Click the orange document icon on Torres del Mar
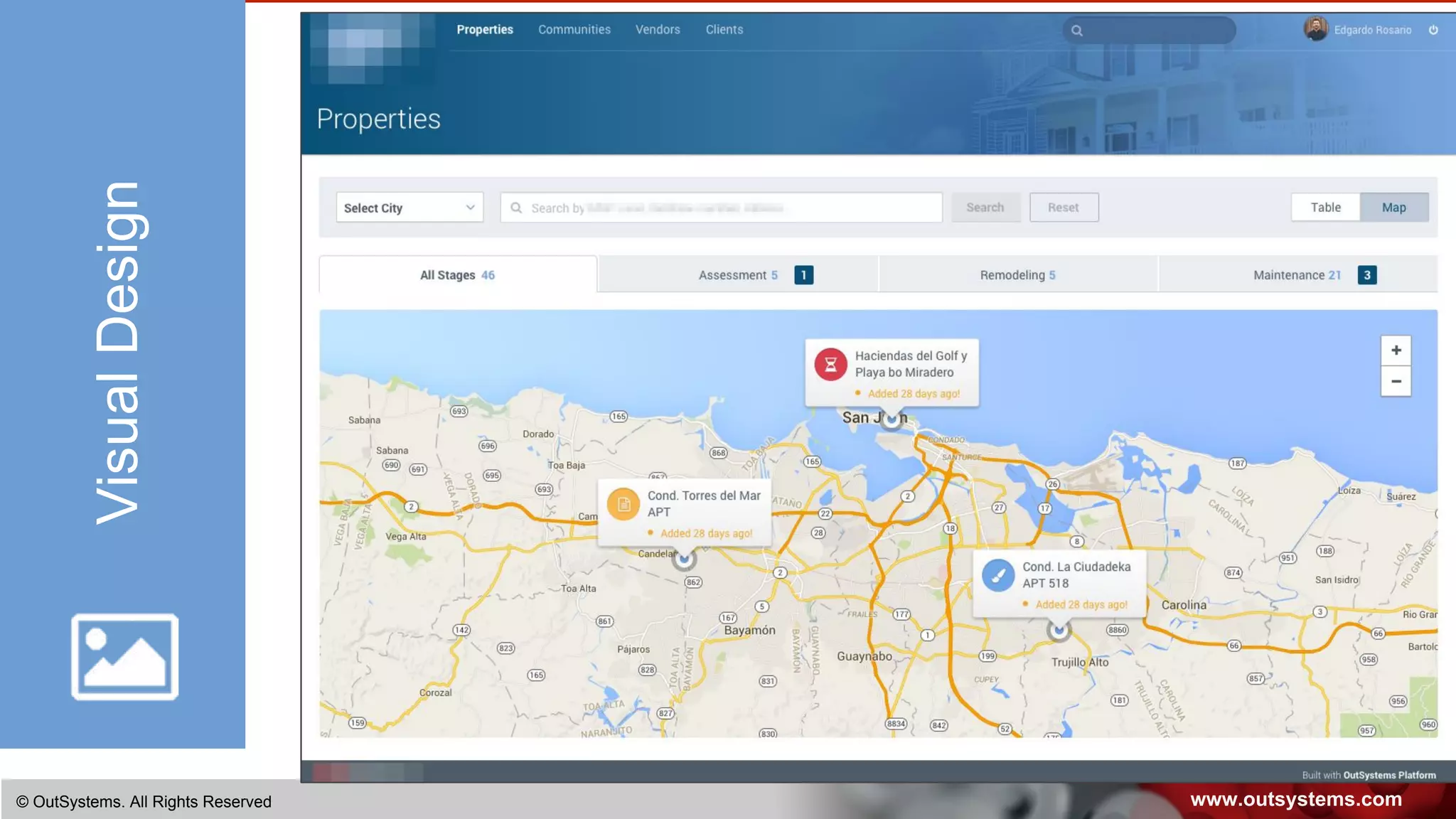The width and height of the screenshot is (1456, 819). click(623, 505)
